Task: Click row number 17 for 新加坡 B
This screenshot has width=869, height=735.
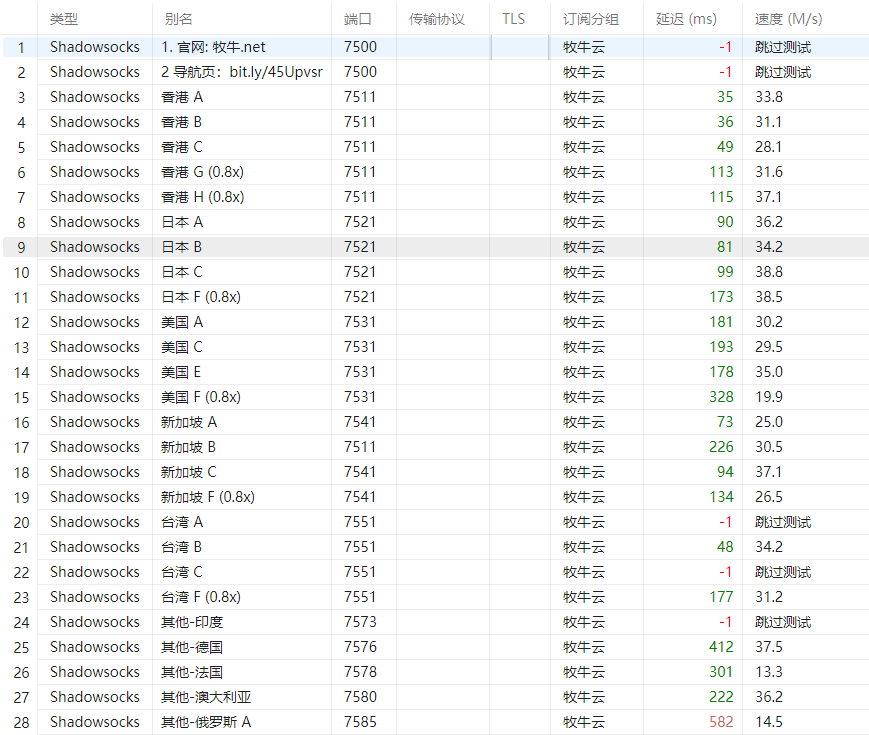Action: point(21,446)
